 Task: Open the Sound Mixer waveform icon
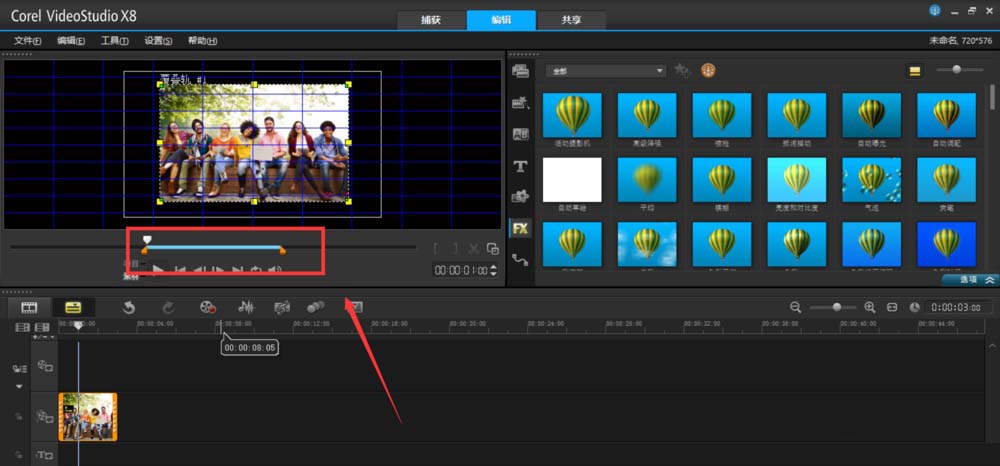click(x=245, y=307)
